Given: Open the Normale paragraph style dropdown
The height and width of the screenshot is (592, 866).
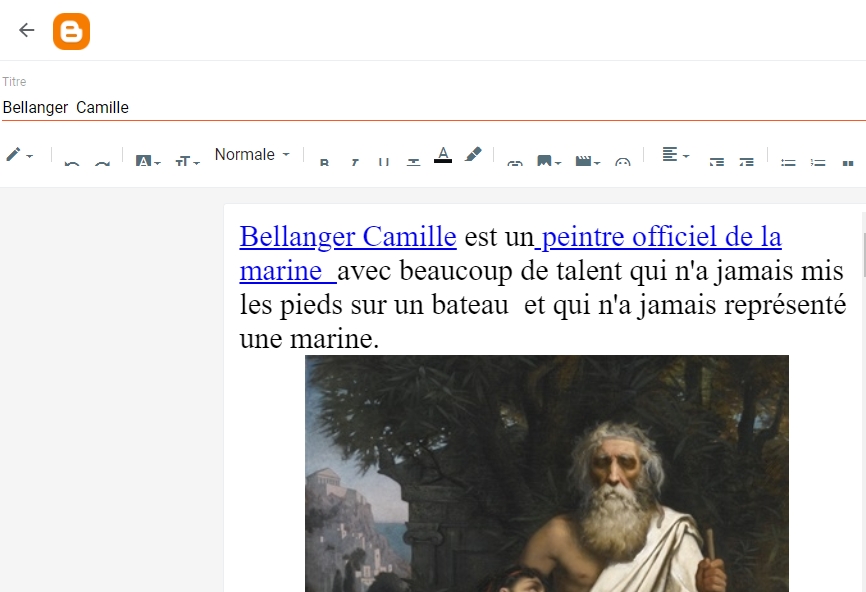Looking at the screenshot, I should [252, 155].
